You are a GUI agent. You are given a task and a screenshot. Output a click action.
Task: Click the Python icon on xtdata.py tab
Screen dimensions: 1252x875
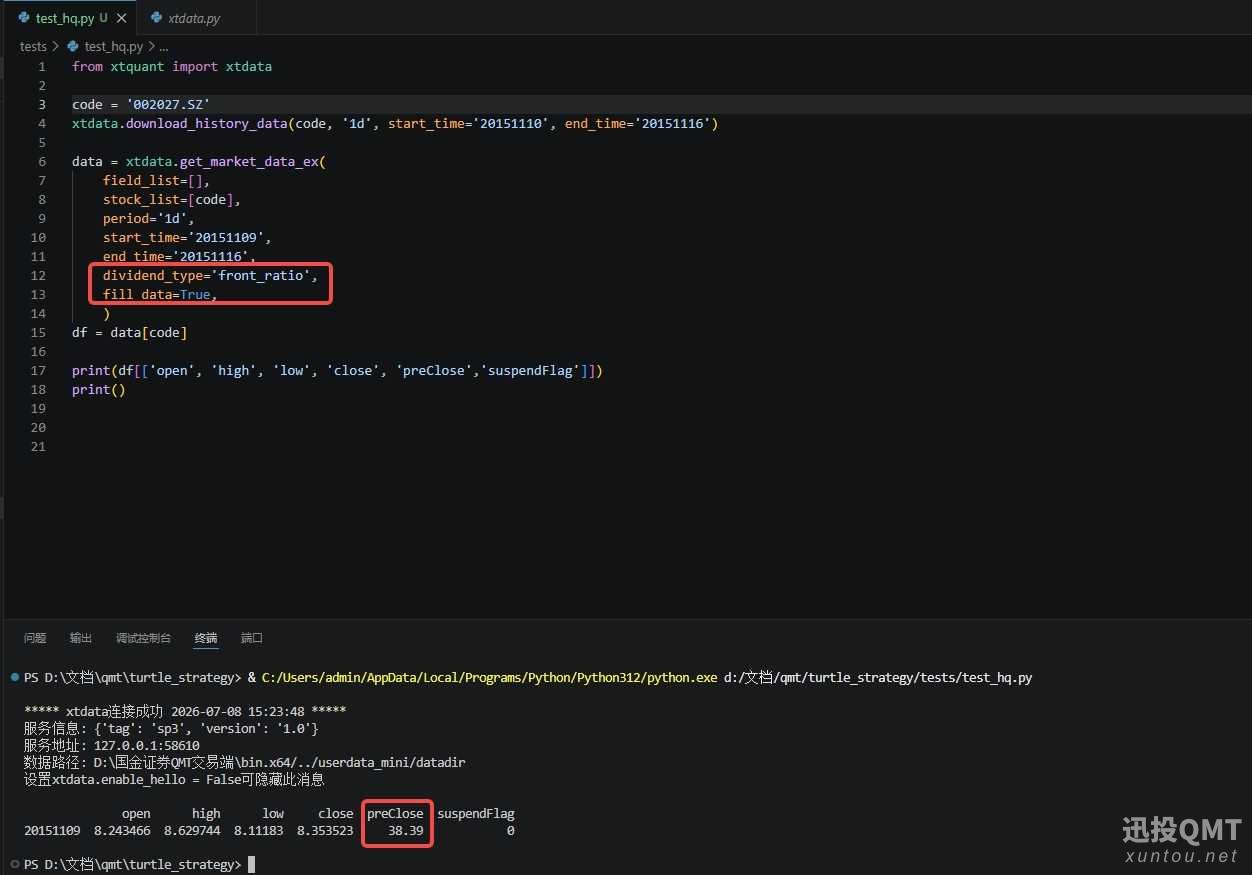pos(156,18)
